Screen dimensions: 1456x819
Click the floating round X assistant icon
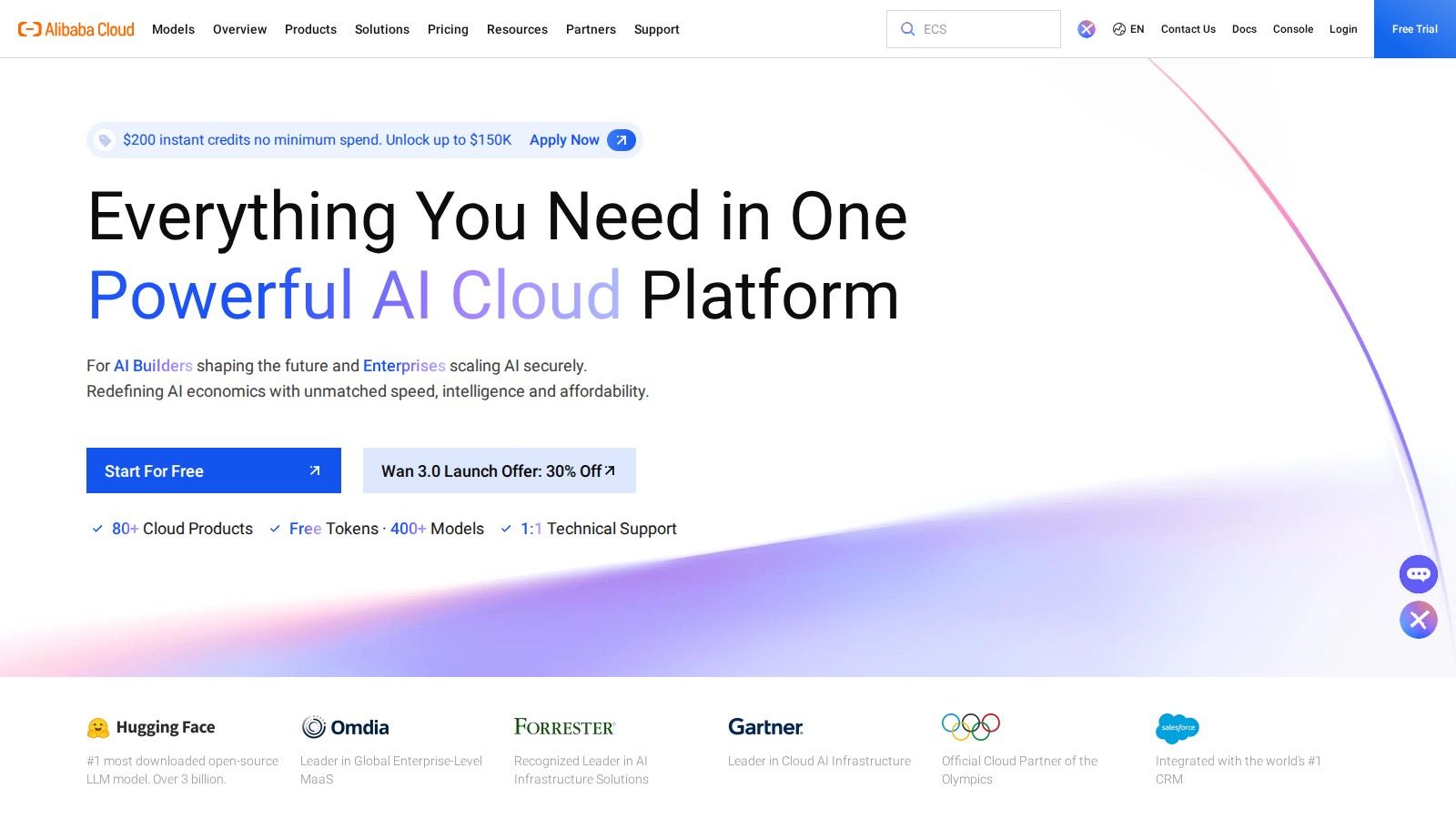click(1419, 620)
